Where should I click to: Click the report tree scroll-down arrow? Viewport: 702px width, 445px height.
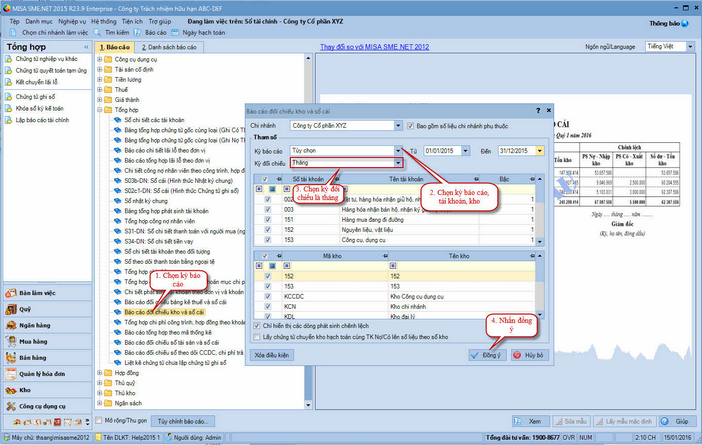point(308,405)
